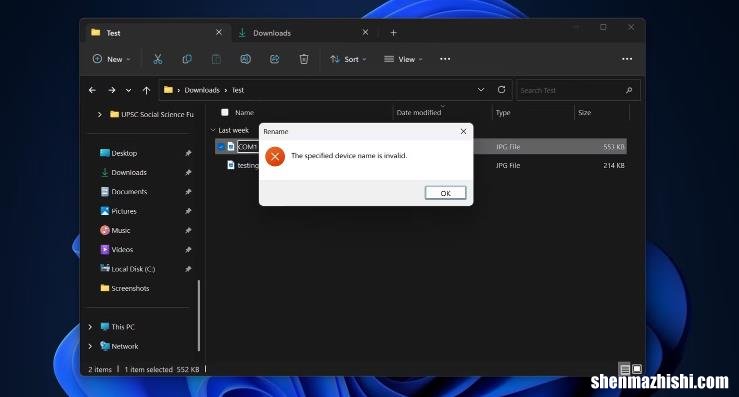Viewport: 739px width, 397px height.
Task: Expand the UPSC Social Science folder
Action: (99, 114)
